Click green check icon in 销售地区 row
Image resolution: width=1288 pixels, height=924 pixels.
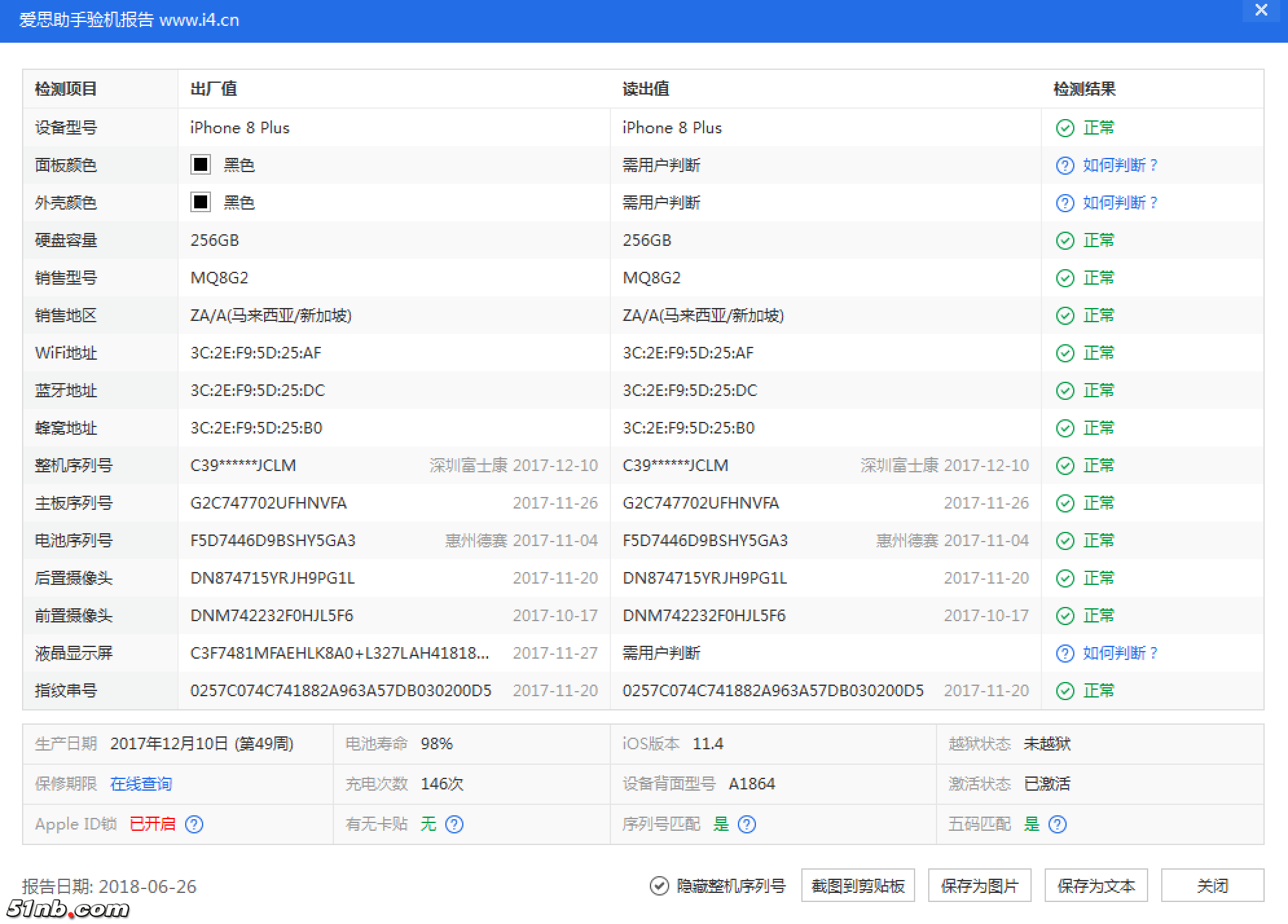tap(1065, 316)
